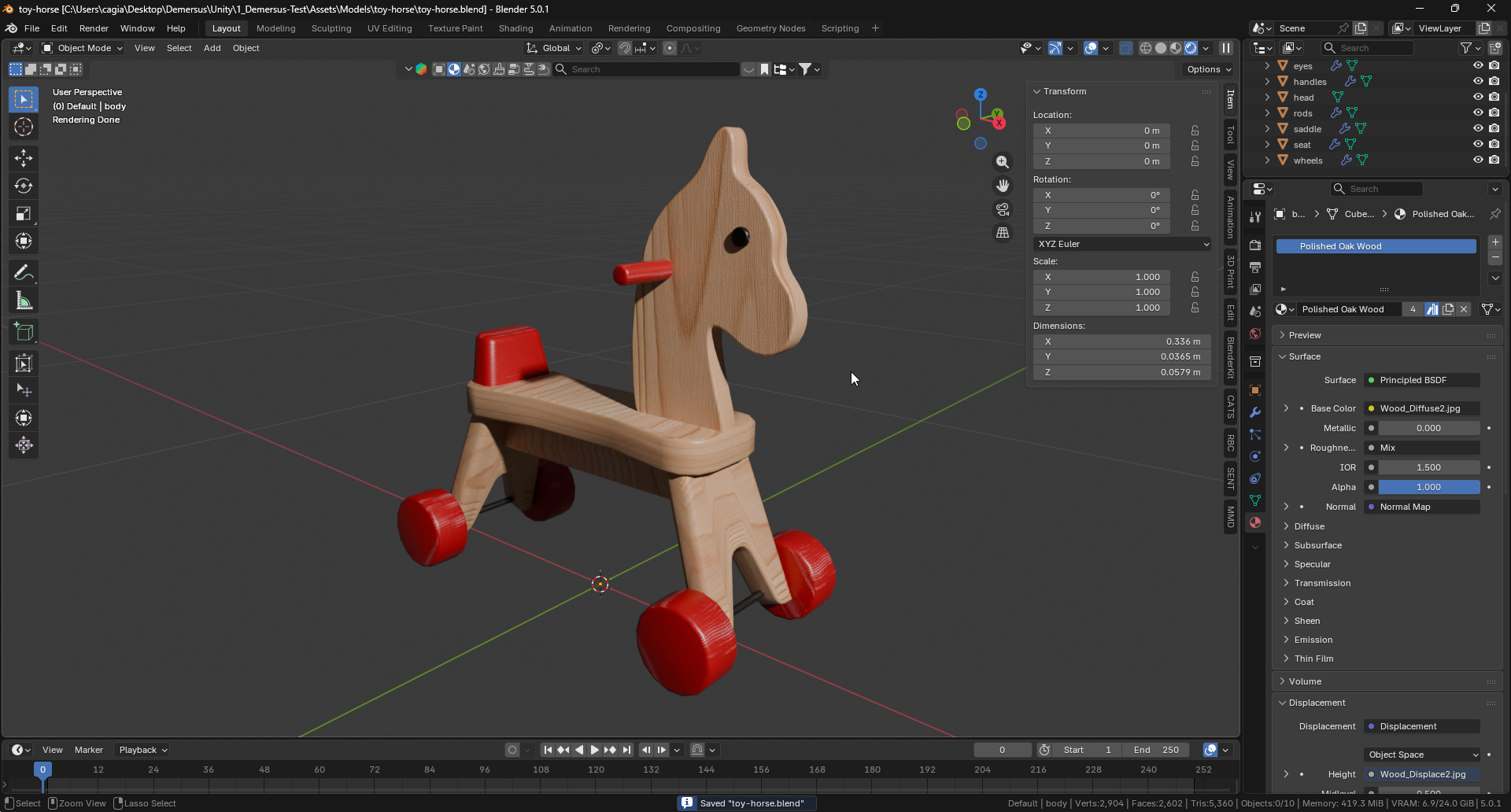Expand the Subsurface section
The height and width of the screenshot is (812, 1511).
[1317, 545]
